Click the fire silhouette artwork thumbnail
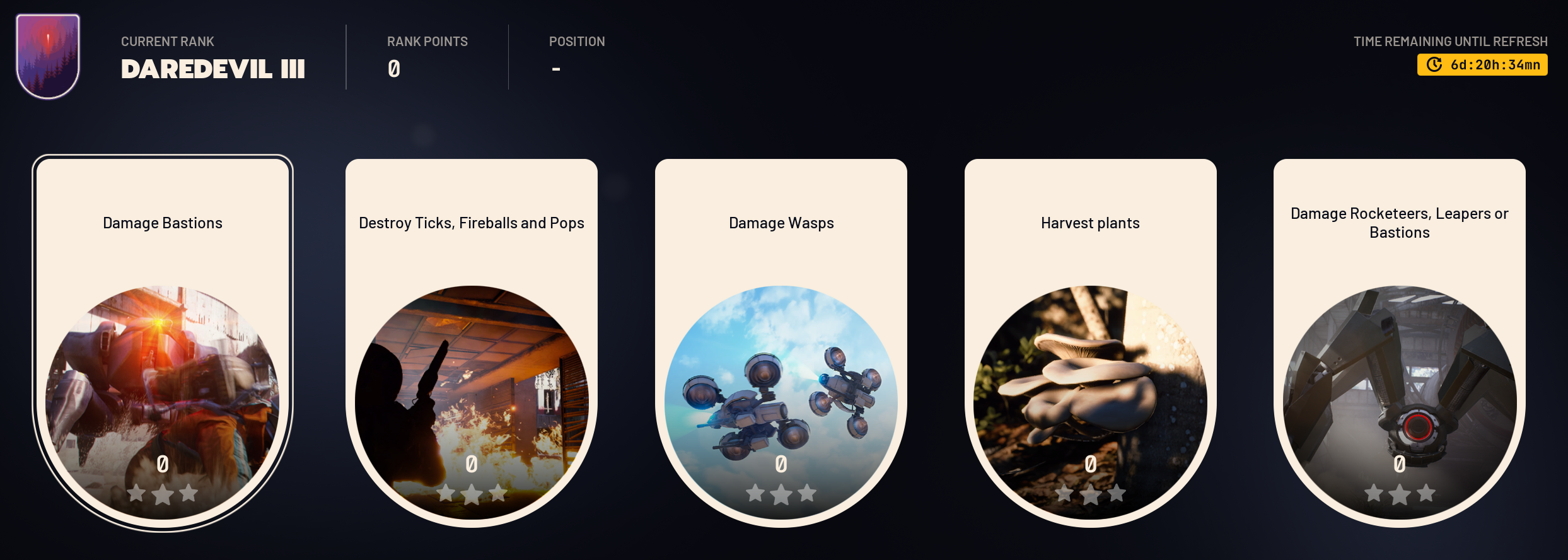The image size is (1568, 560). click(472, 402)
